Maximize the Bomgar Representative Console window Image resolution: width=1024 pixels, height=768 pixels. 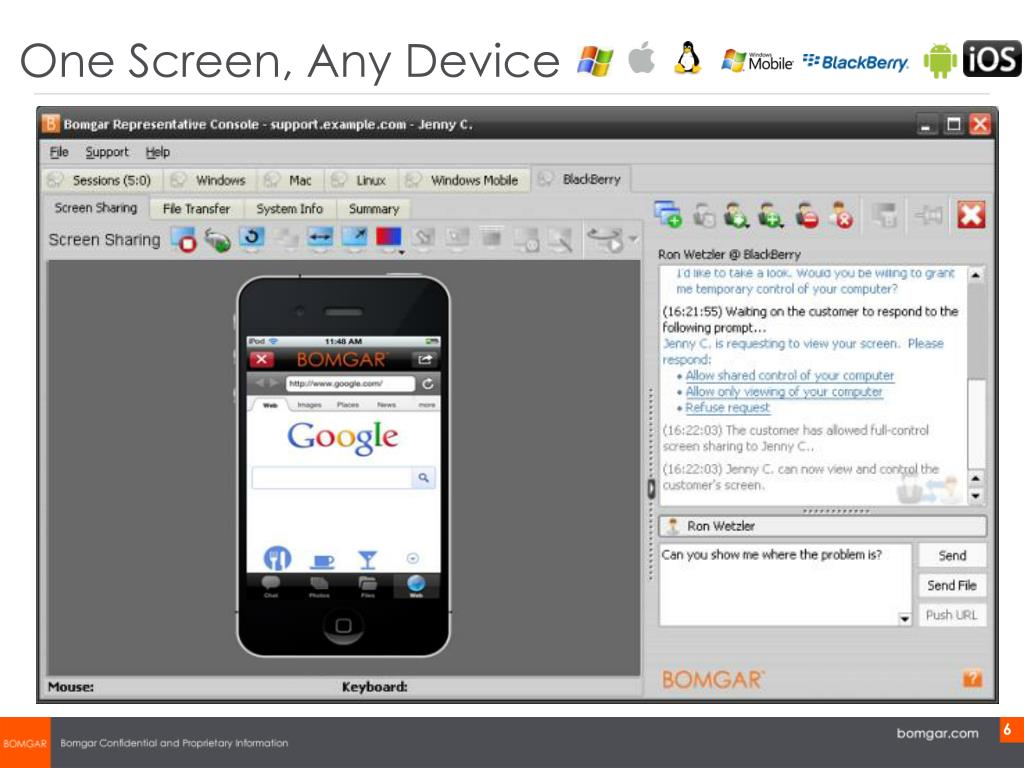tap(953, 124)
